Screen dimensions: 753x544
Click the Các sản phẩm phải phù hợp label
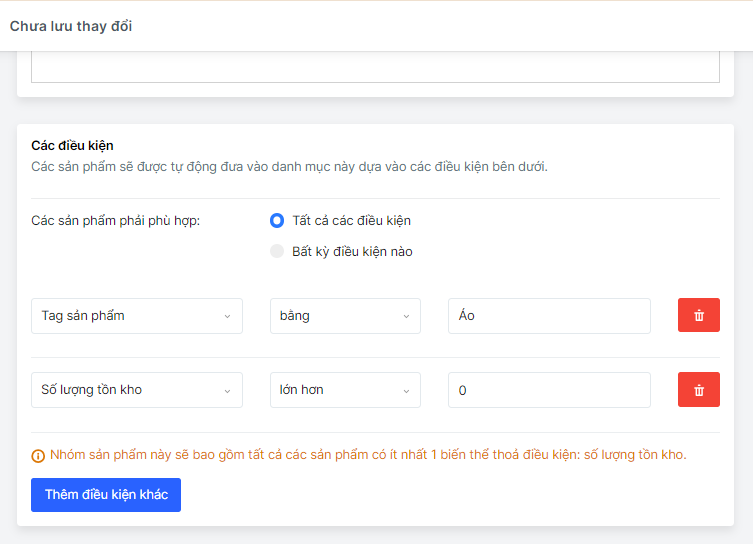pos(116,220)
